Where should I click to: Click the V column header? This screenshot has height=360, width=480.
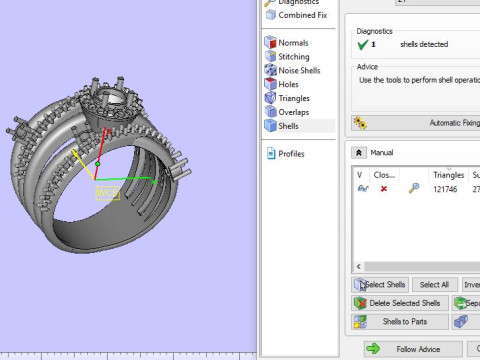[x=360, y=175]
